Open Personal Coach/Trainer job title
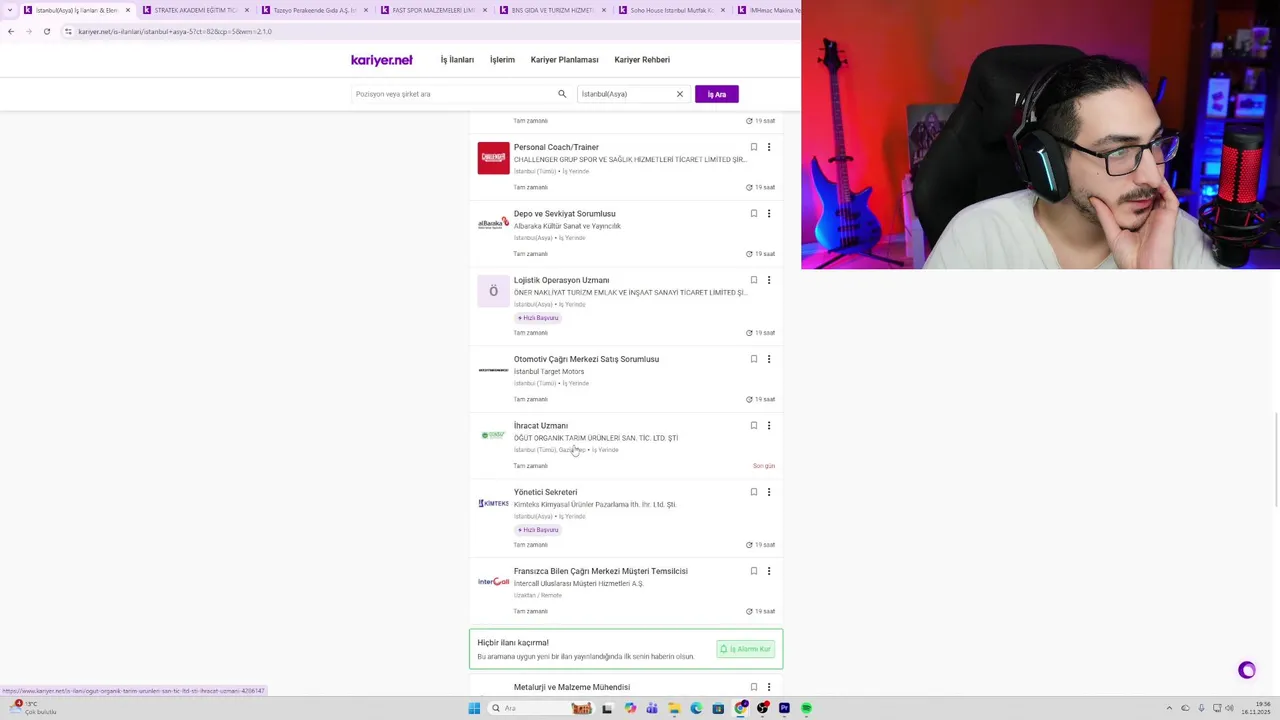Viewport: 1280px width, 720px height. coord(556,147)
